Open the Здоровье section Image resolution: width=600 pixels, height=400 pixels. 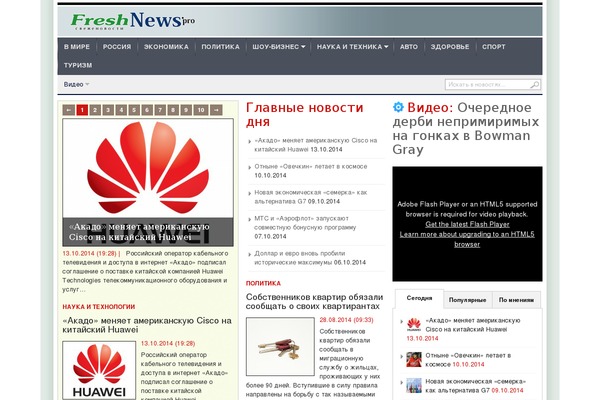click(450, 47)
